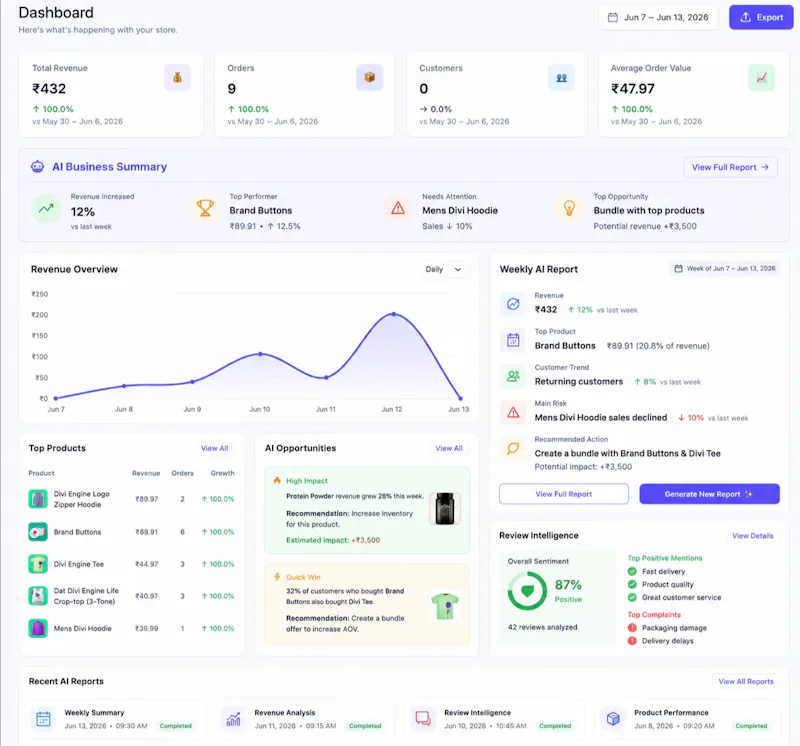Click the '42 reviews analyzed' text
Screen dimensions: 800x746
point(542,627)
